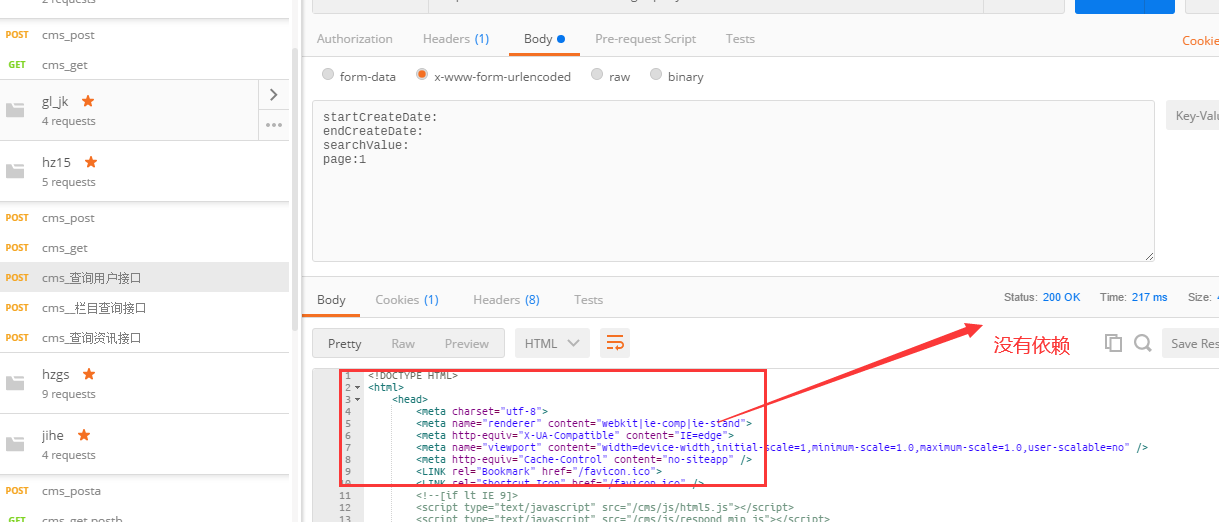Click inside the bulk-edit body text area
The width and height of the screenshot is (1219, 522).
click(x=733, y=181)
